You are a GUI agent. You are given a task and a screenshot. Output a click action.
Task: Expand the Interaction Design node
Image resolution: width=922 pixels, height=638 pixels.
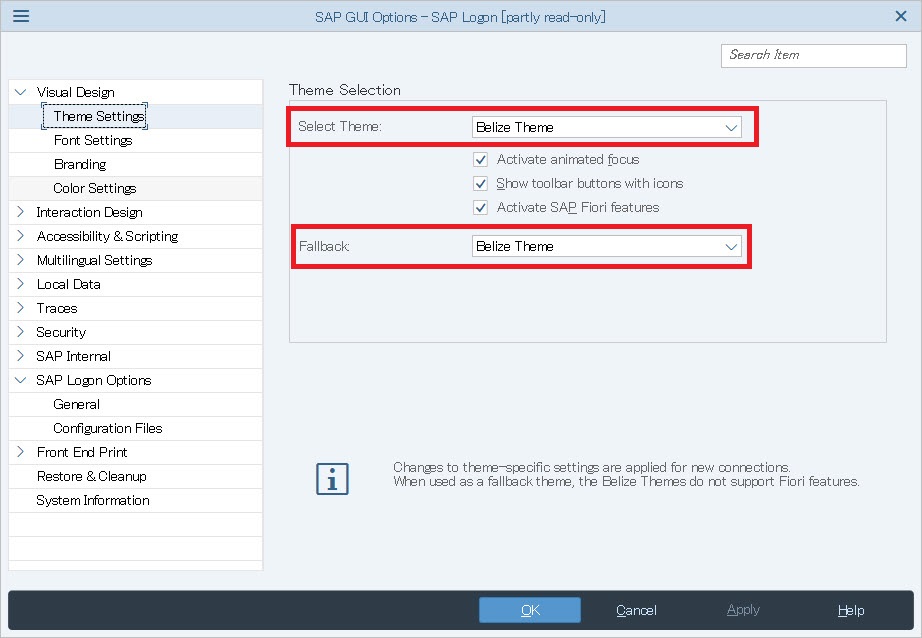tap(21, 212)
